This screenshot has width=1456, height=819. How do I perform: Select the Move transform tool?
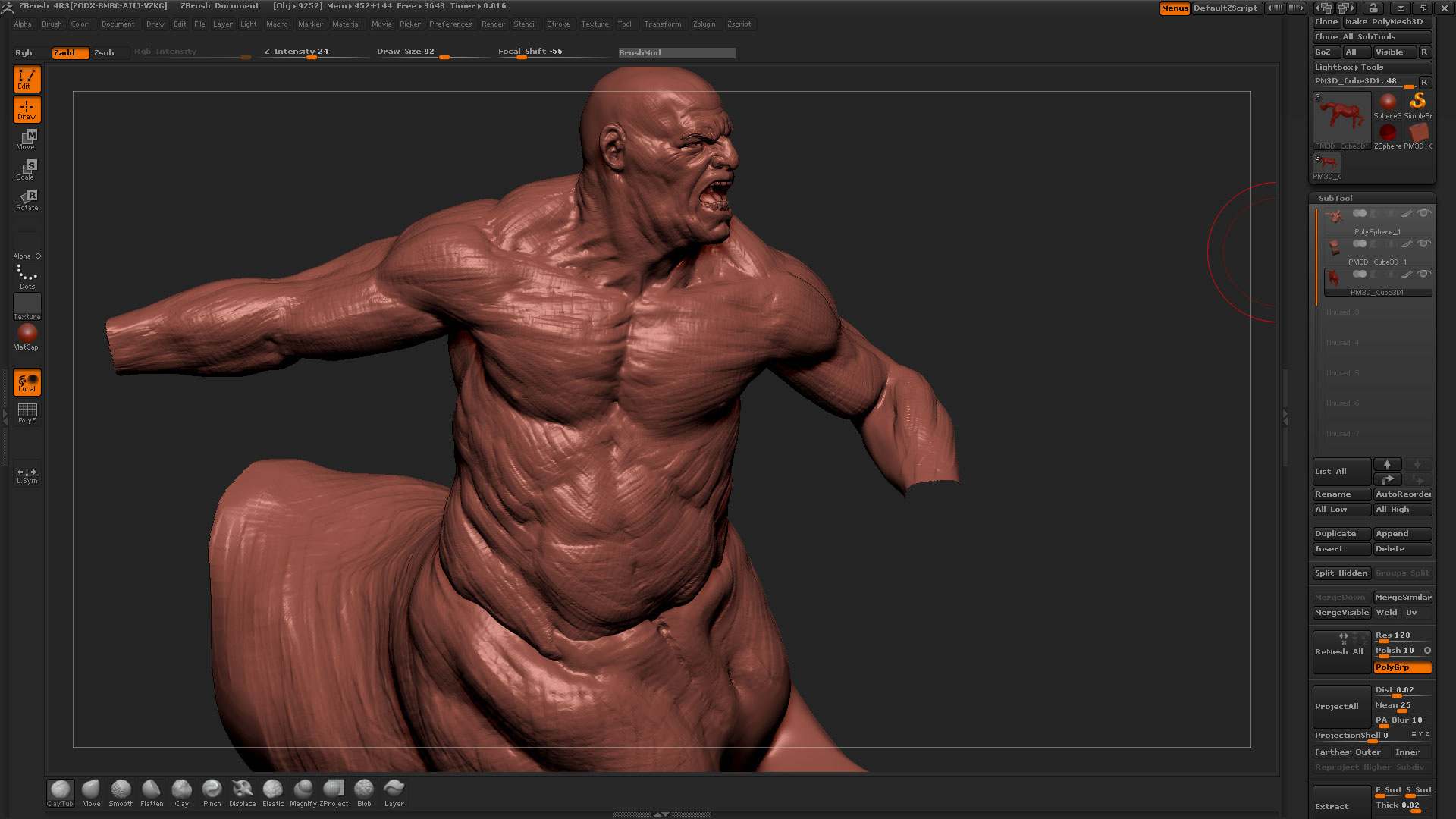pos(27,139)
